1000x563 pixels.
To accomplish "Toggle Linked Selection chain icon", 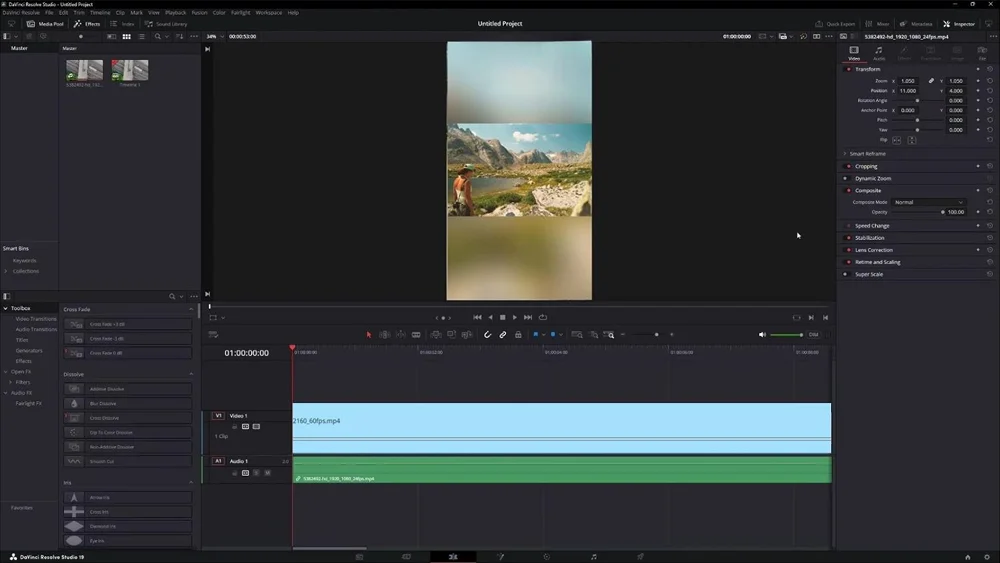I will pyautogui.click(x=503, y=335).
